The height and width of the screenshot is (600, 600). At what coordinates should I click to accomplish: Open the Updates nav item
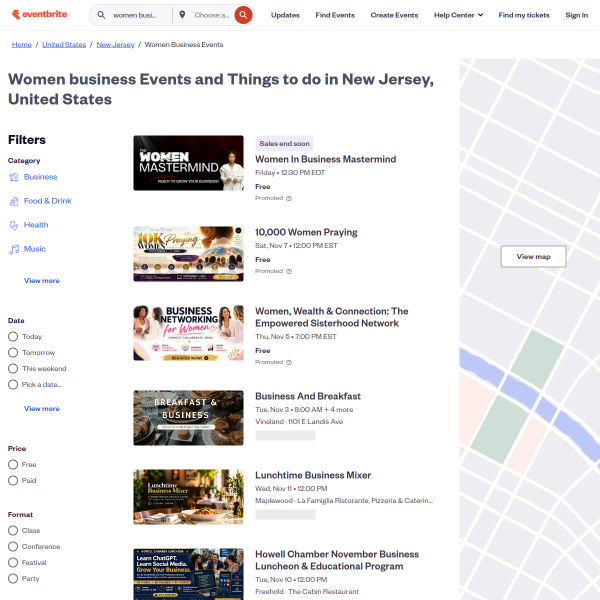285,15
